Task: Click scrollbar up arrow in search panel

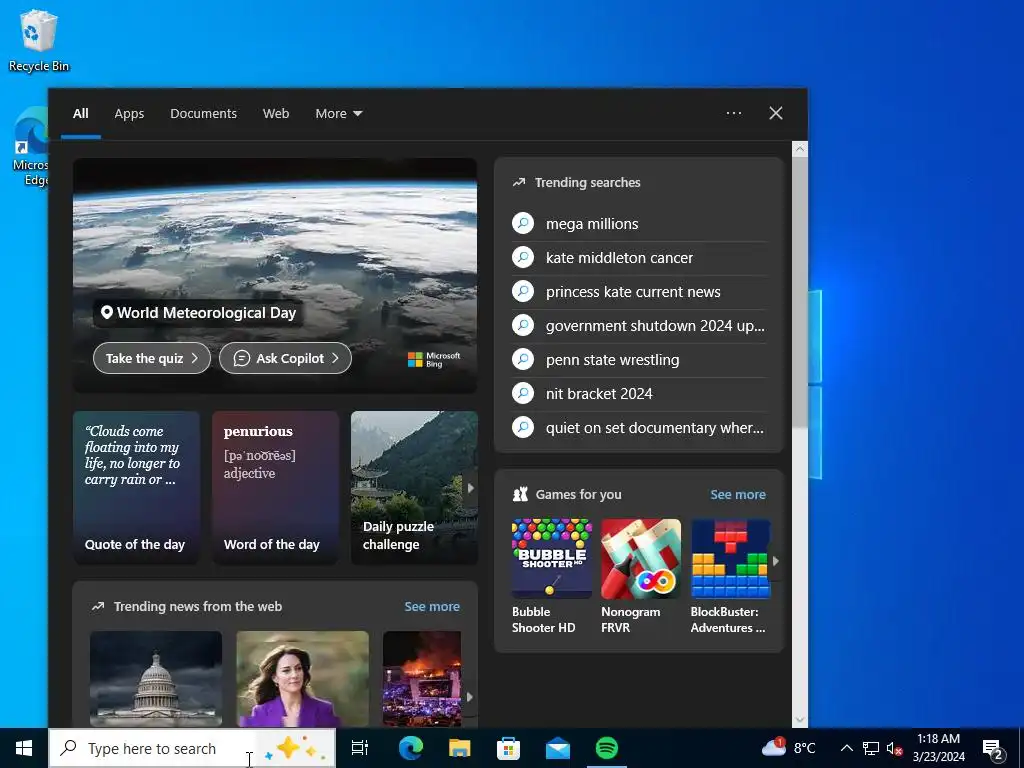Action: (x=800, y=149)
